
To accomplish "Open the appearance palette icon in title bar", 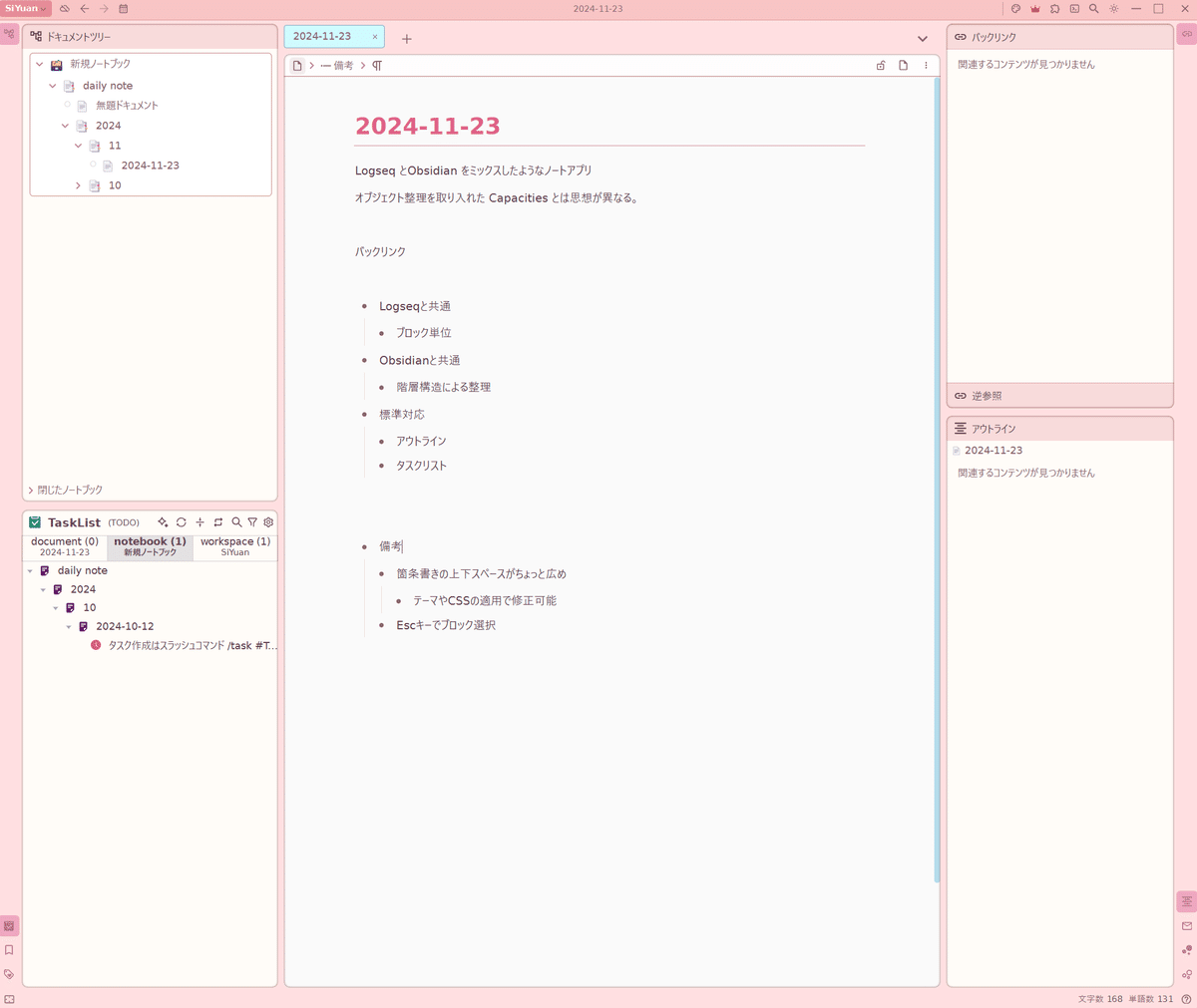I will click(1015, 9).
